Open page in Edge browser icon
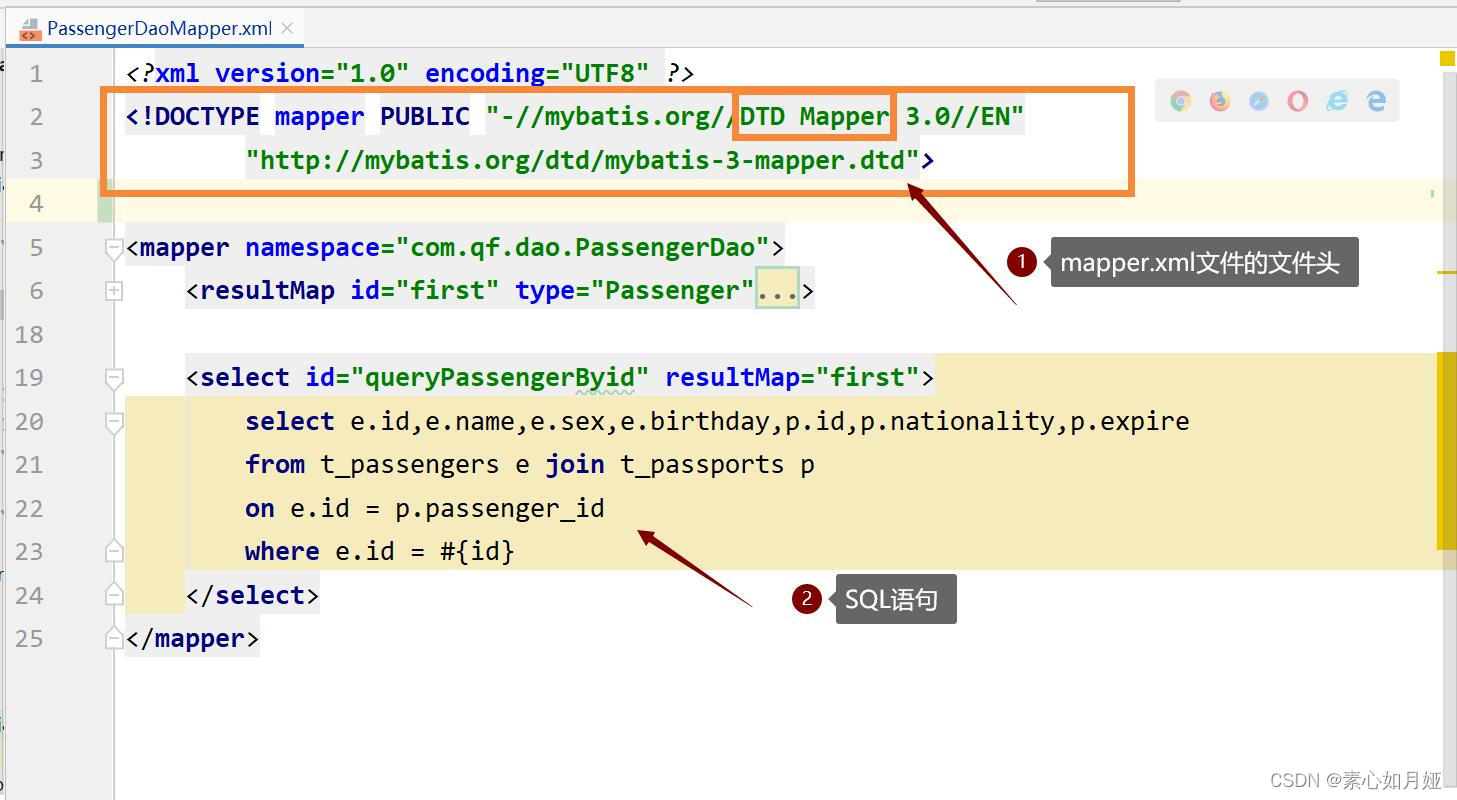The image size is (1457, 800). [1376, 101]
